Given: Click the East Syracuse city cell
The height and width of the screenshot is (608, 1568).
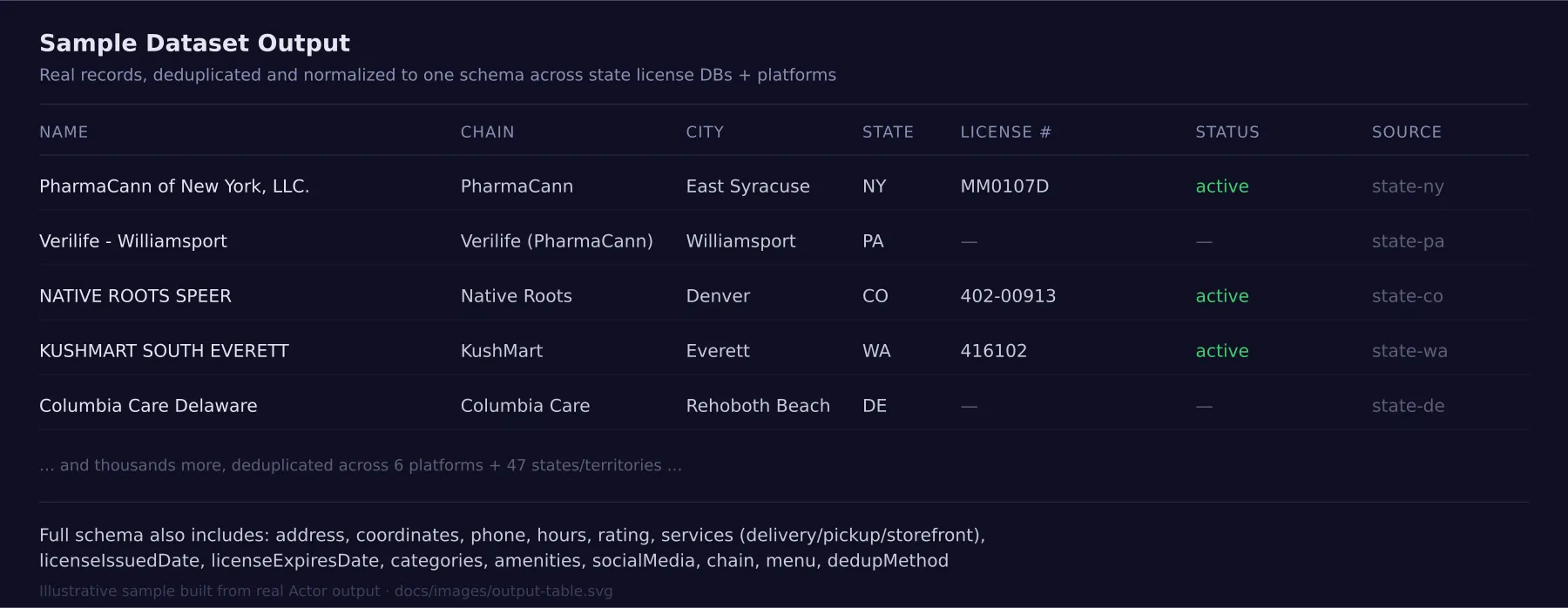Looking at the screenshot, I should click(748, 186).
